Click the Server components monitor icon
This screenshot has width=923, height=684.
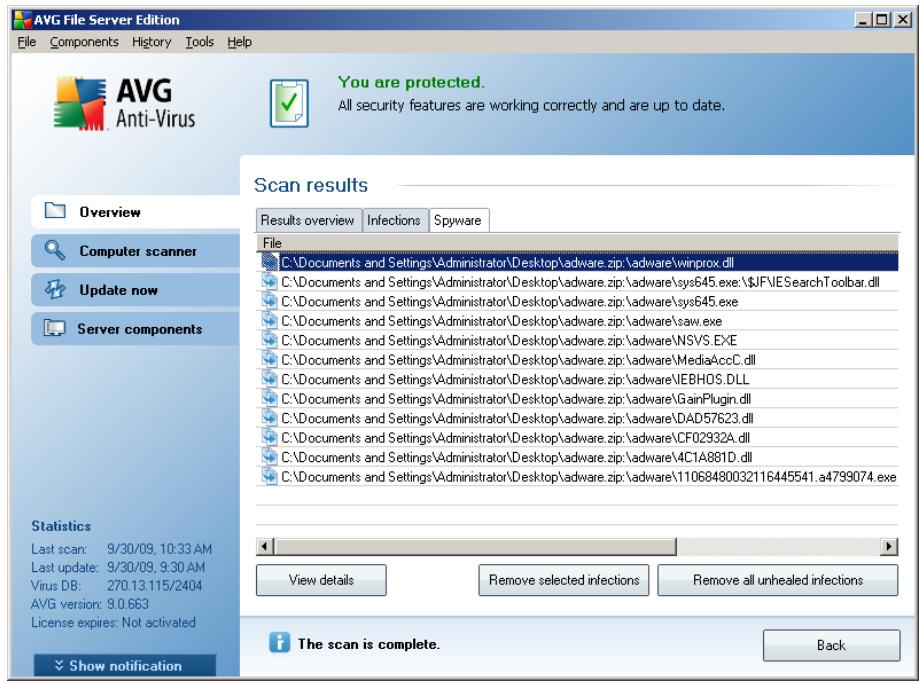point(55,328)
